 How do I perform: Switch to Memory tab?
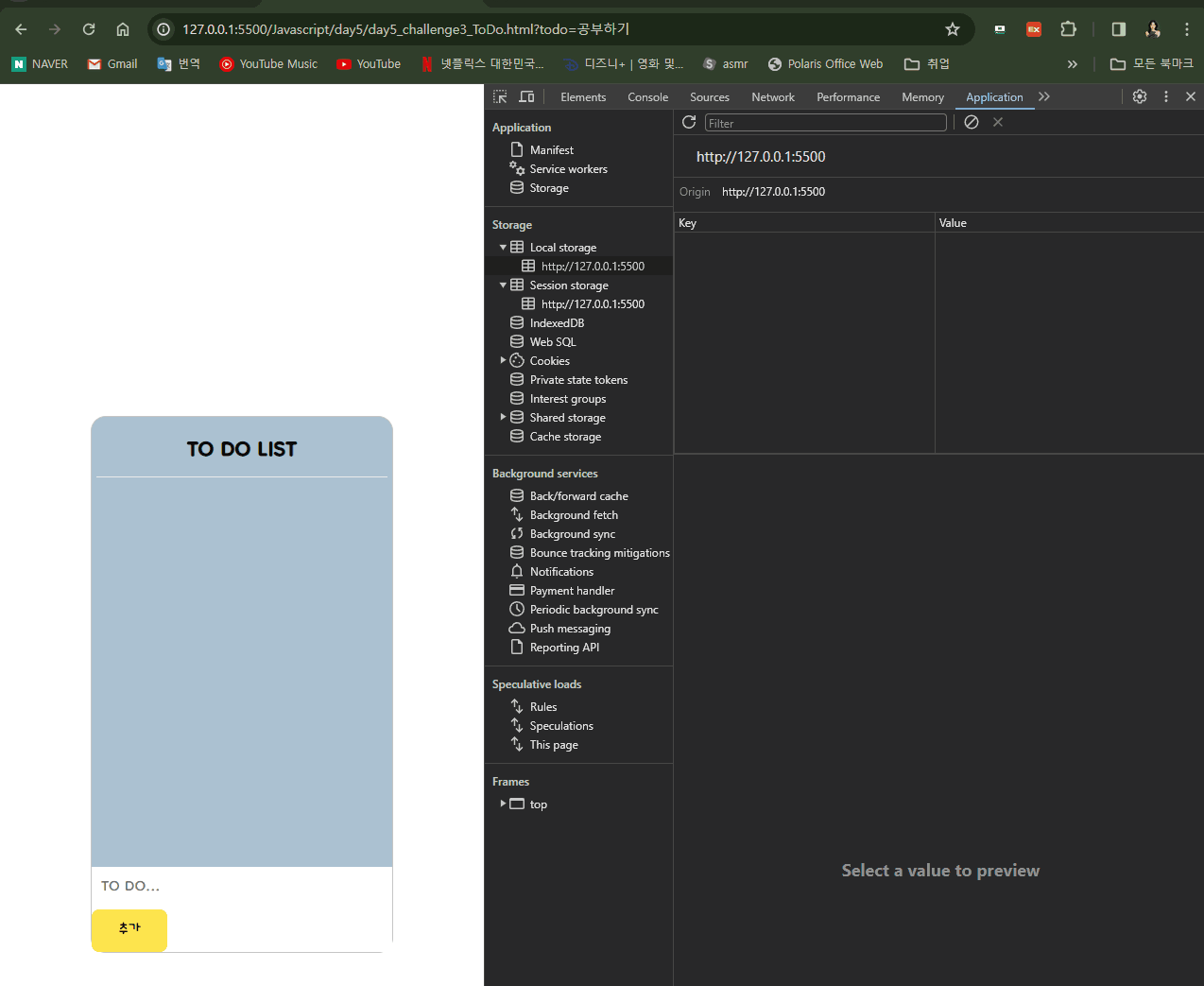[923, 97]
